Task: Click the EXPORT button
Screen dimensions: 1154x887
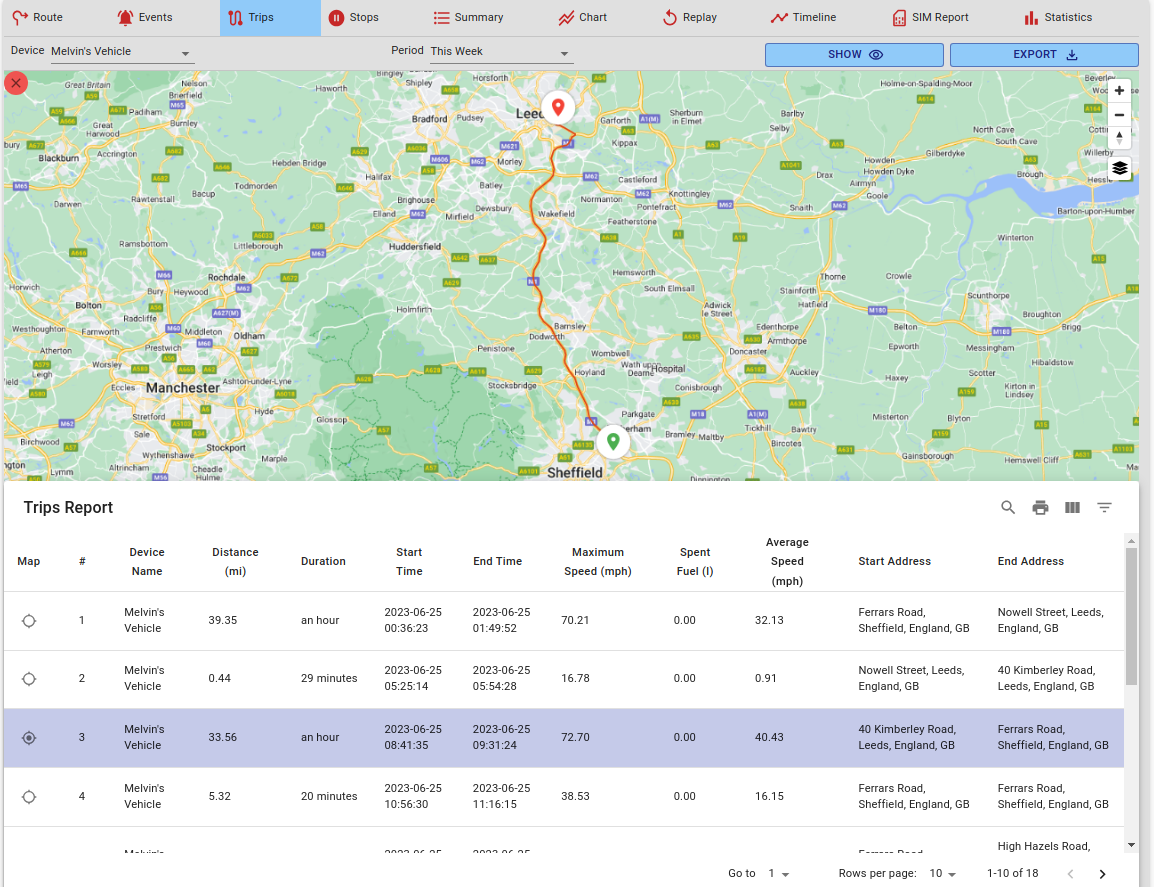Action: (1044, 54)
